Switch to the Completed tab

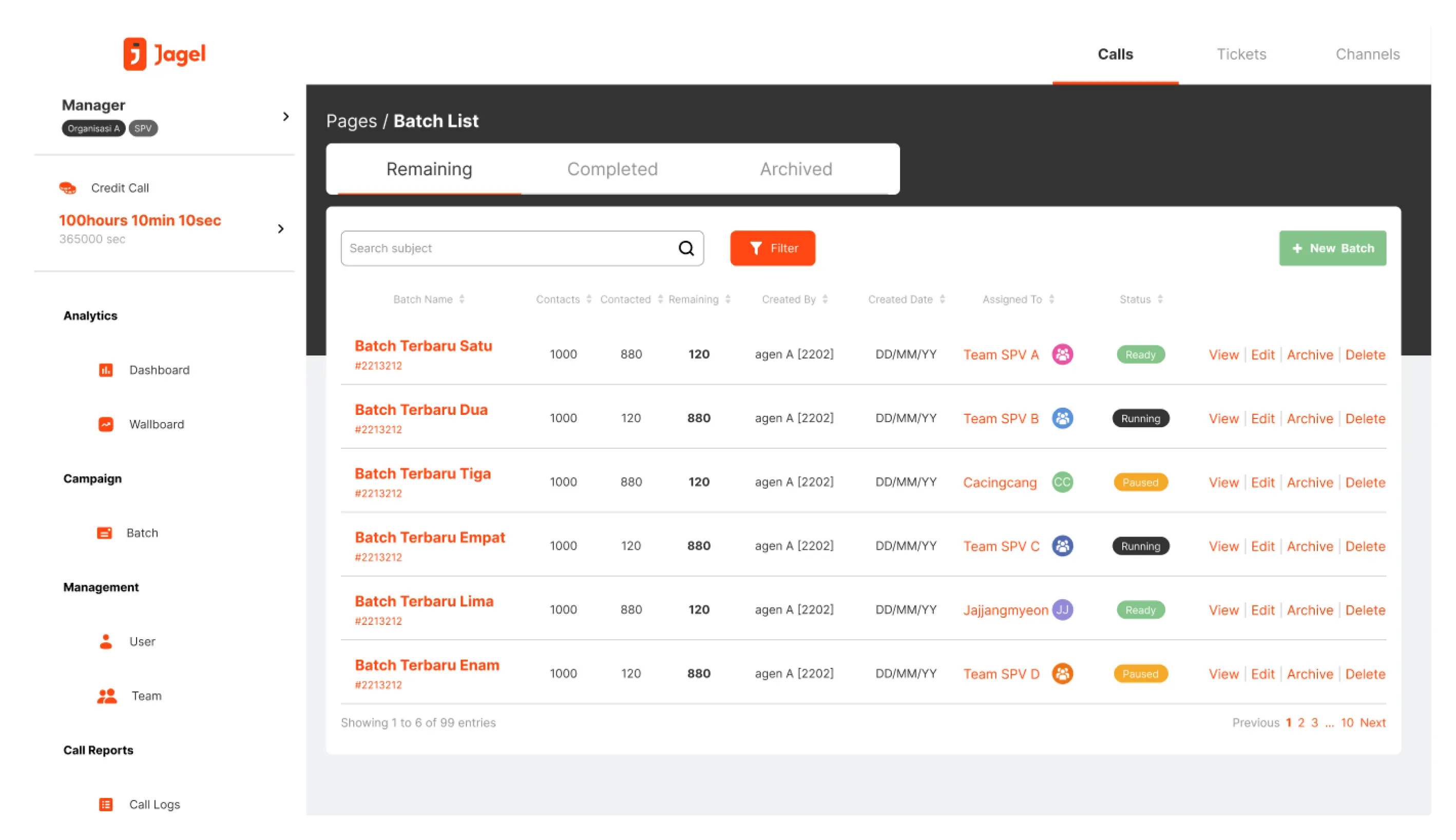tap(612, 169)
